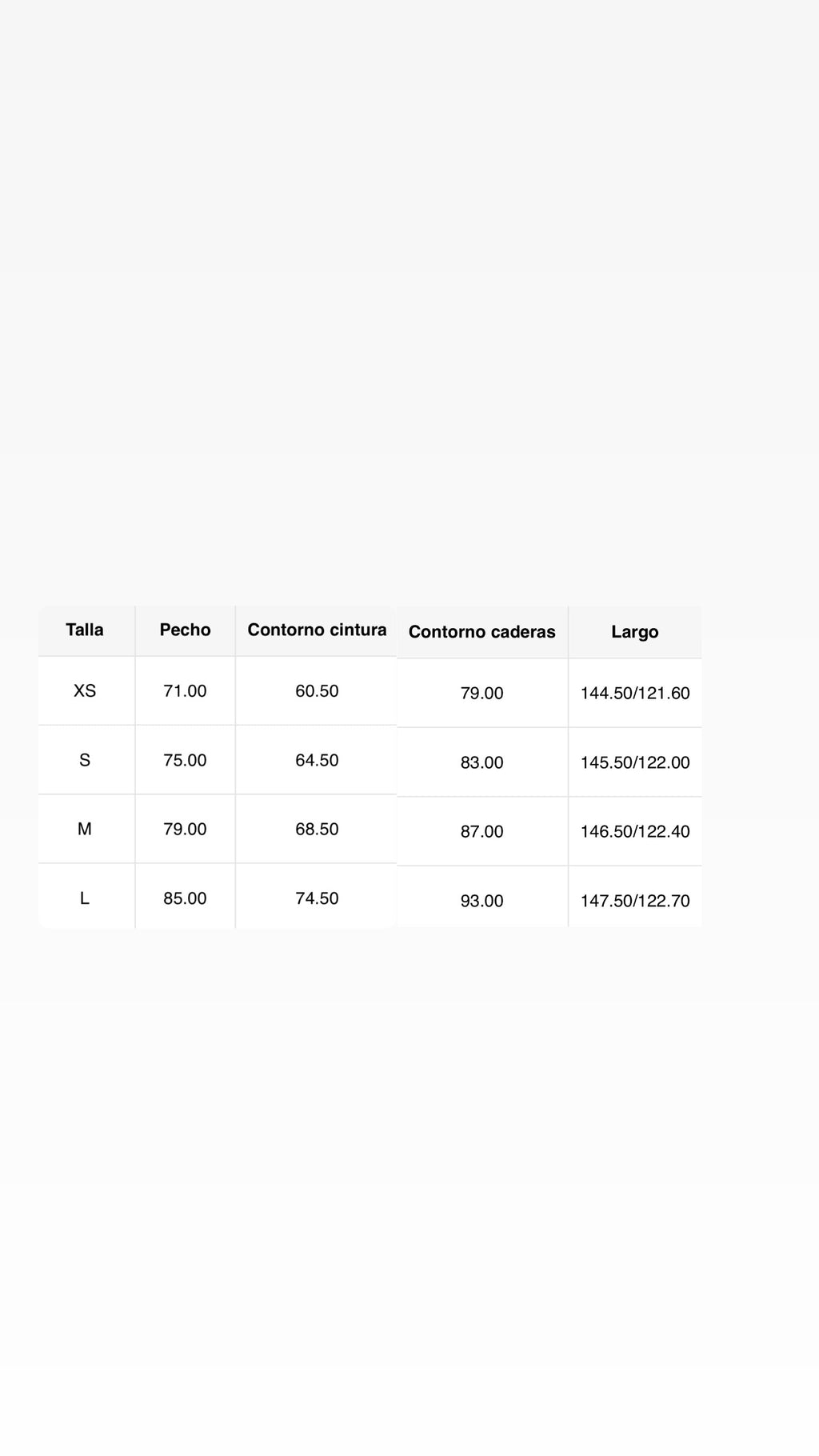Click the 93.00 hip value

click(481, 901)
